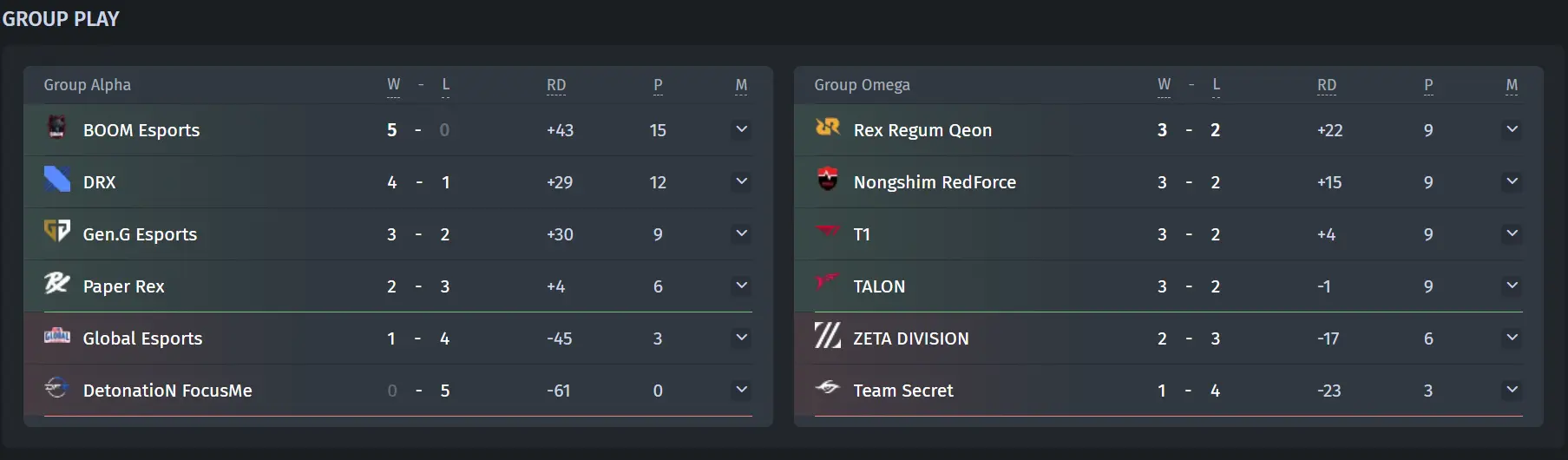The width and height of the screenshot is (1568, 460).
Task: Click the DRX team logo icon
Action: point(57,180)
